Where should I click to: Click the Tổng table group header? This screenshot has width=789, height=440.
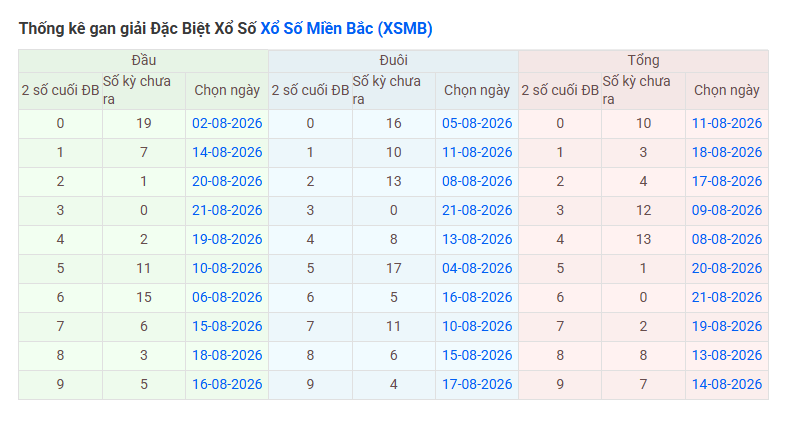click(x=643, y=61)
